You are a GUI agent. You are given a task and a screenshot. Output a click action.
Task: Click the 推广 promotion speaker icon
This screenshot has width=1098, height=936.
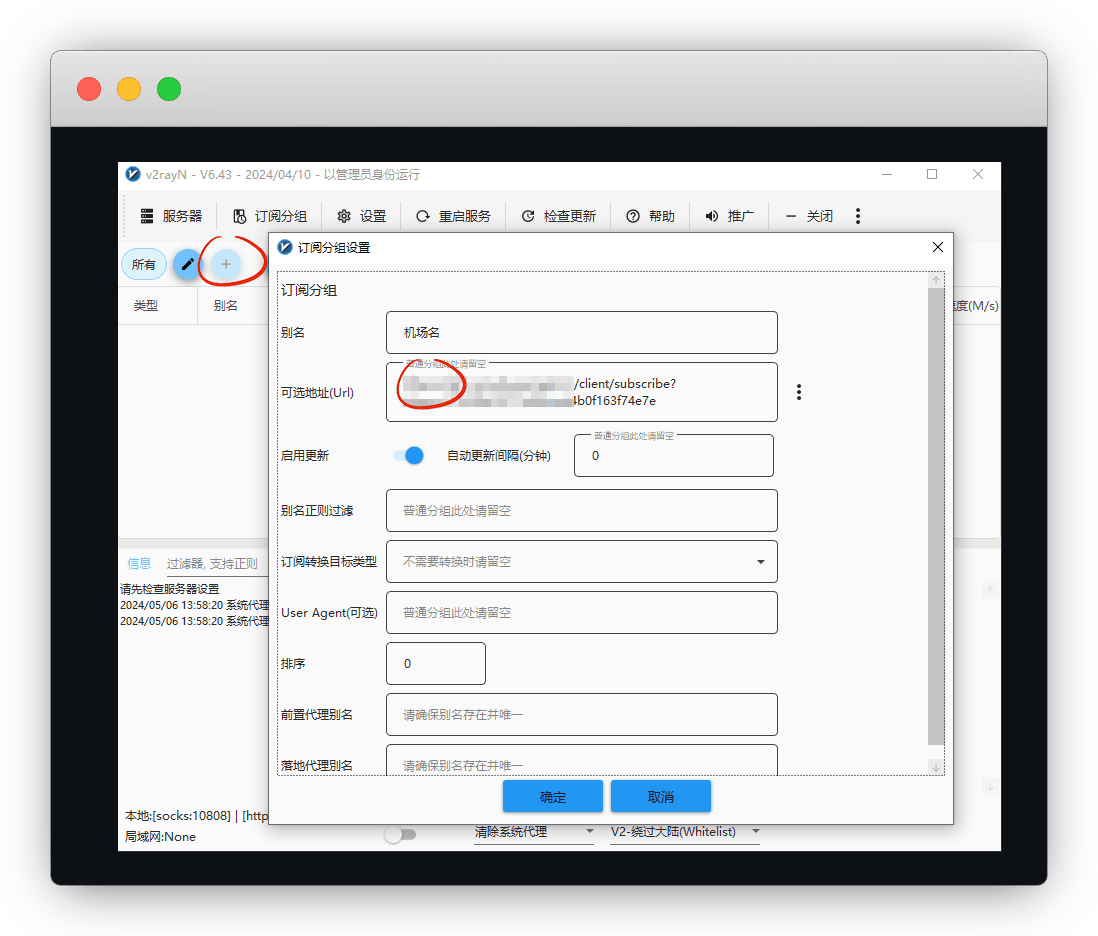point(712,216)
